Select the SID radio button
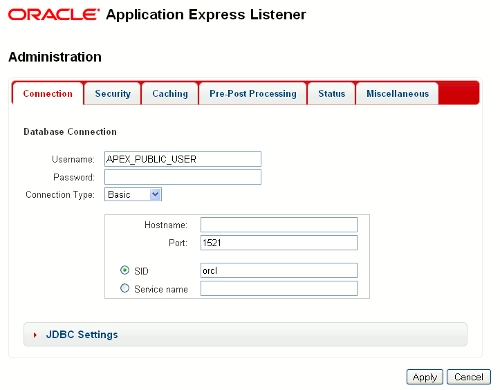Viewport: 500px width, 390px height. tap(125, 270)
